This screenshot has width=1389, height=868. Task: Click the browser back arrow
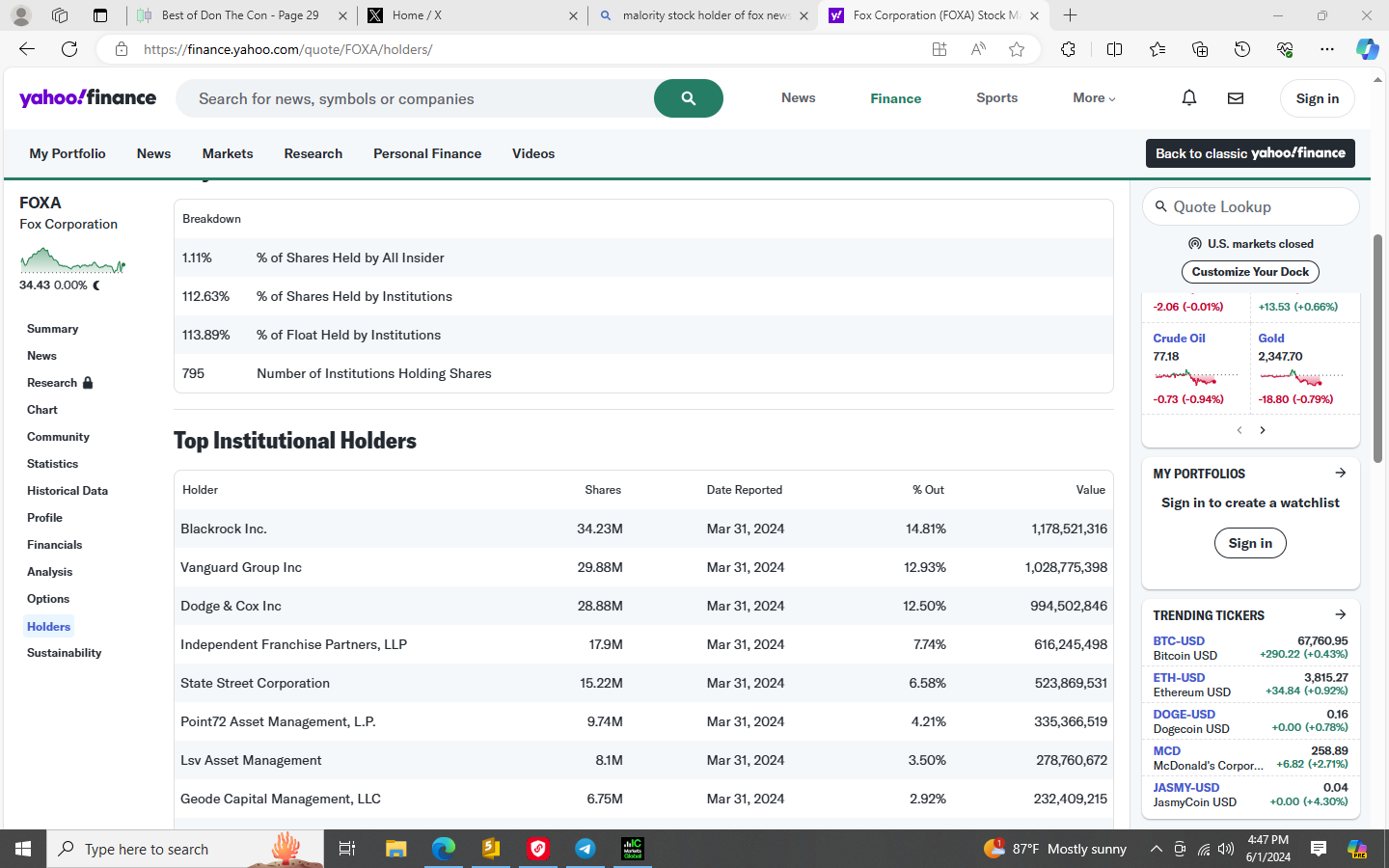[x=27, y=49]
